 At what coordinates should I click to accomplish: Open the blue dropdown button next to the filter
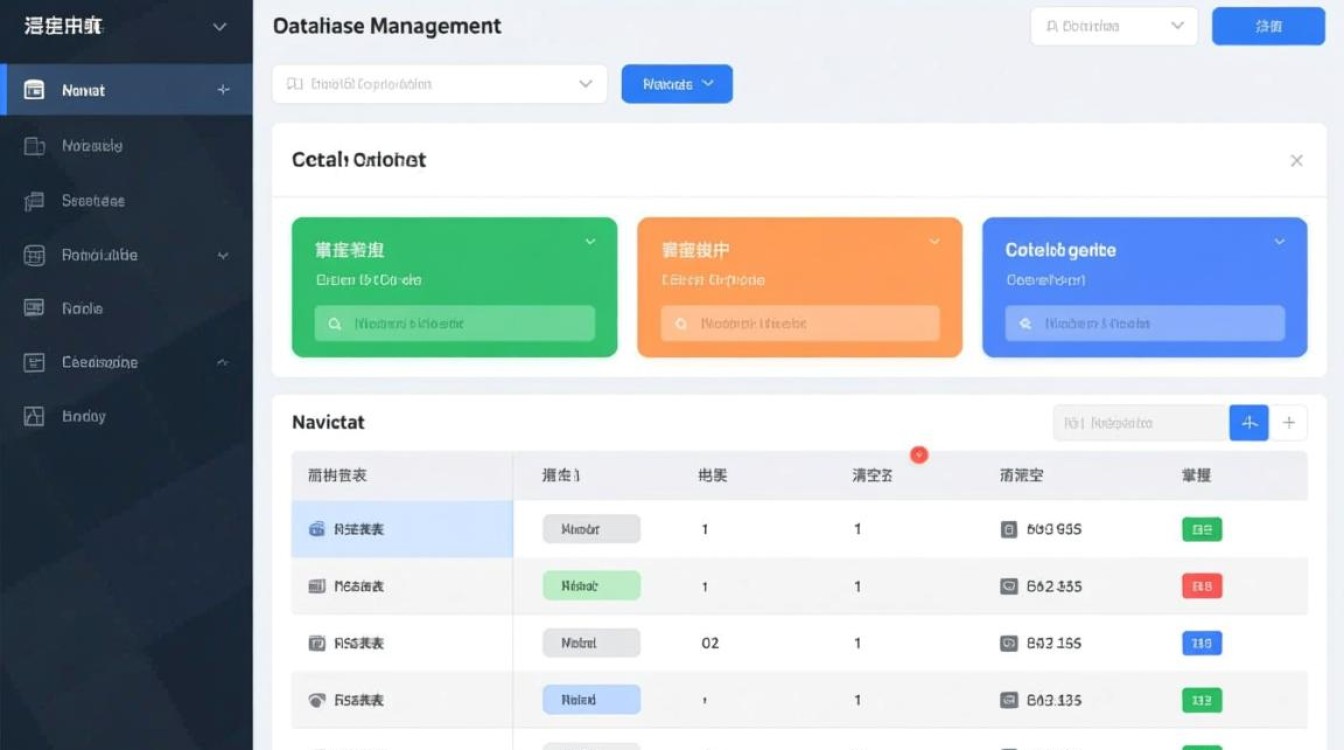coord(677,84)
